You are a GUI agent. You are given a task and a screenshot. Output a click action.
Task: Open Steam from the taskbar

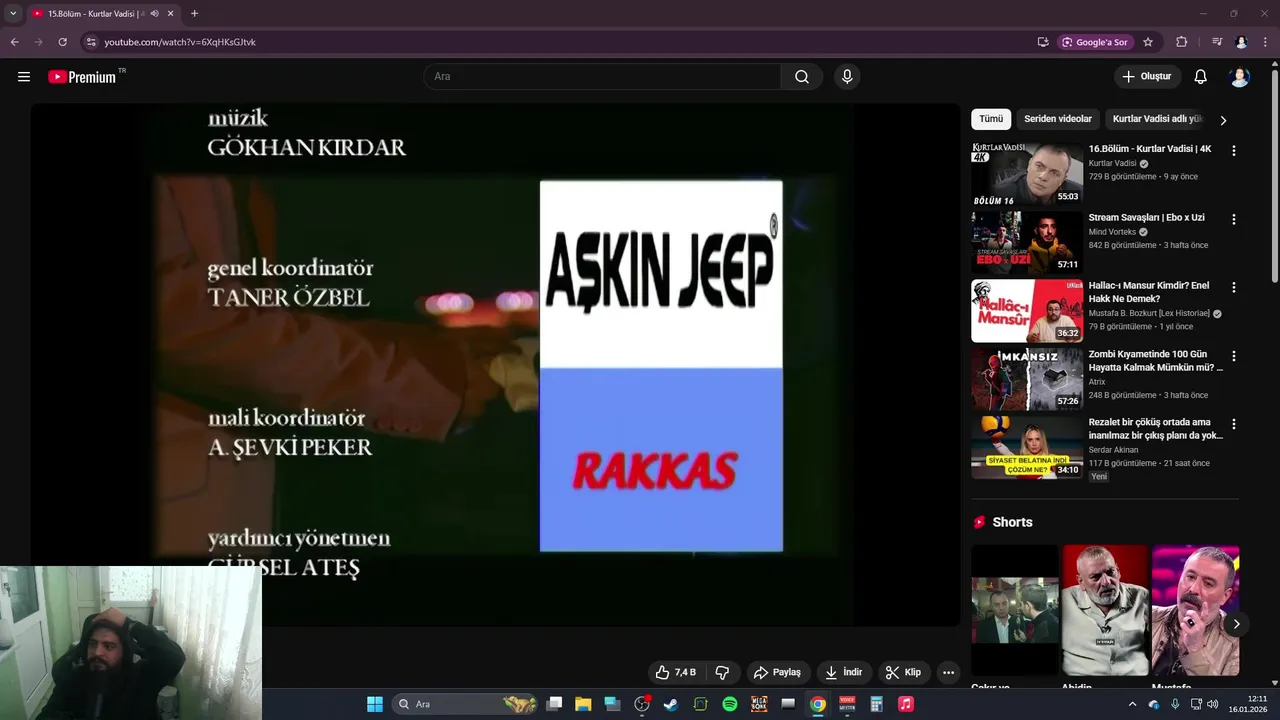671,704
